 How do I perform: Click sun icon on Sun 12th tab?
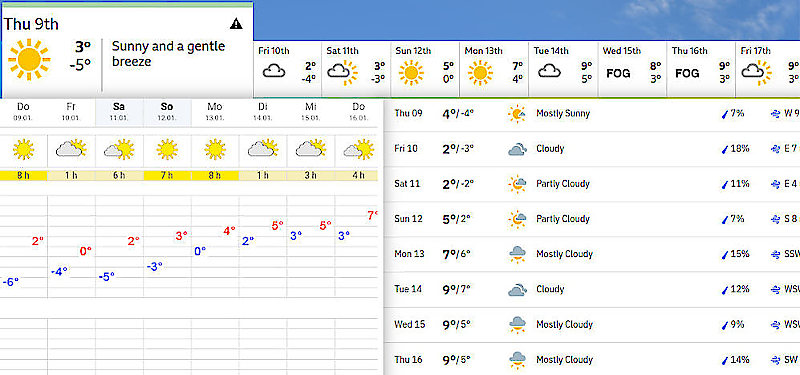pyautogui.click(x=411, y=72)
